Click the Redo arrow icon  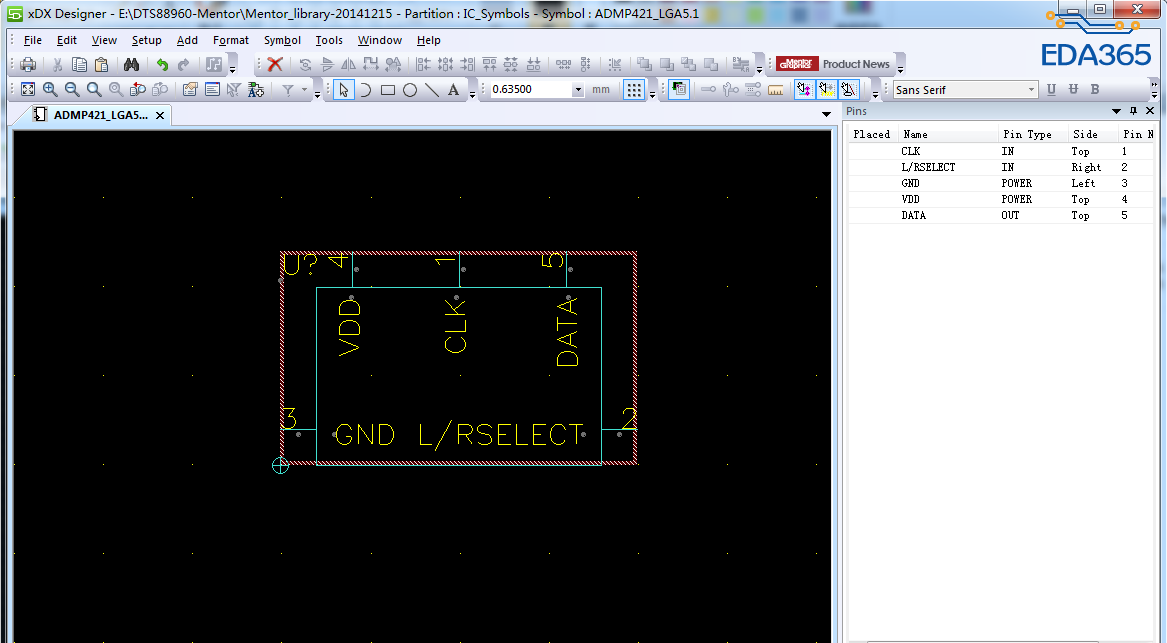pos(183,65)
